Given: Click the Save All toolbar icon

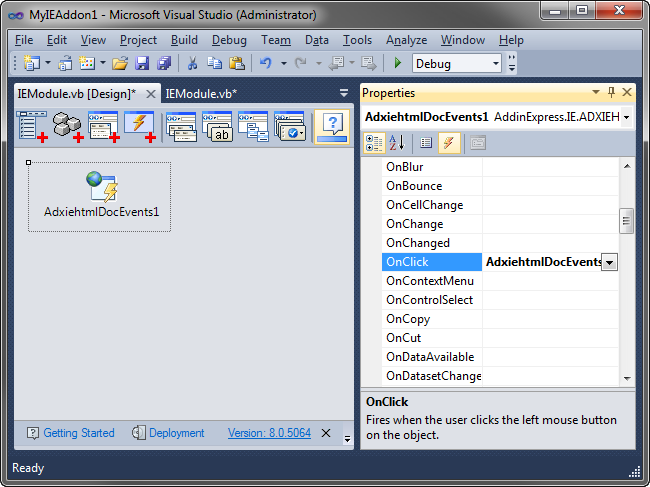Looking at the screenshot, I should click(164, 63).
